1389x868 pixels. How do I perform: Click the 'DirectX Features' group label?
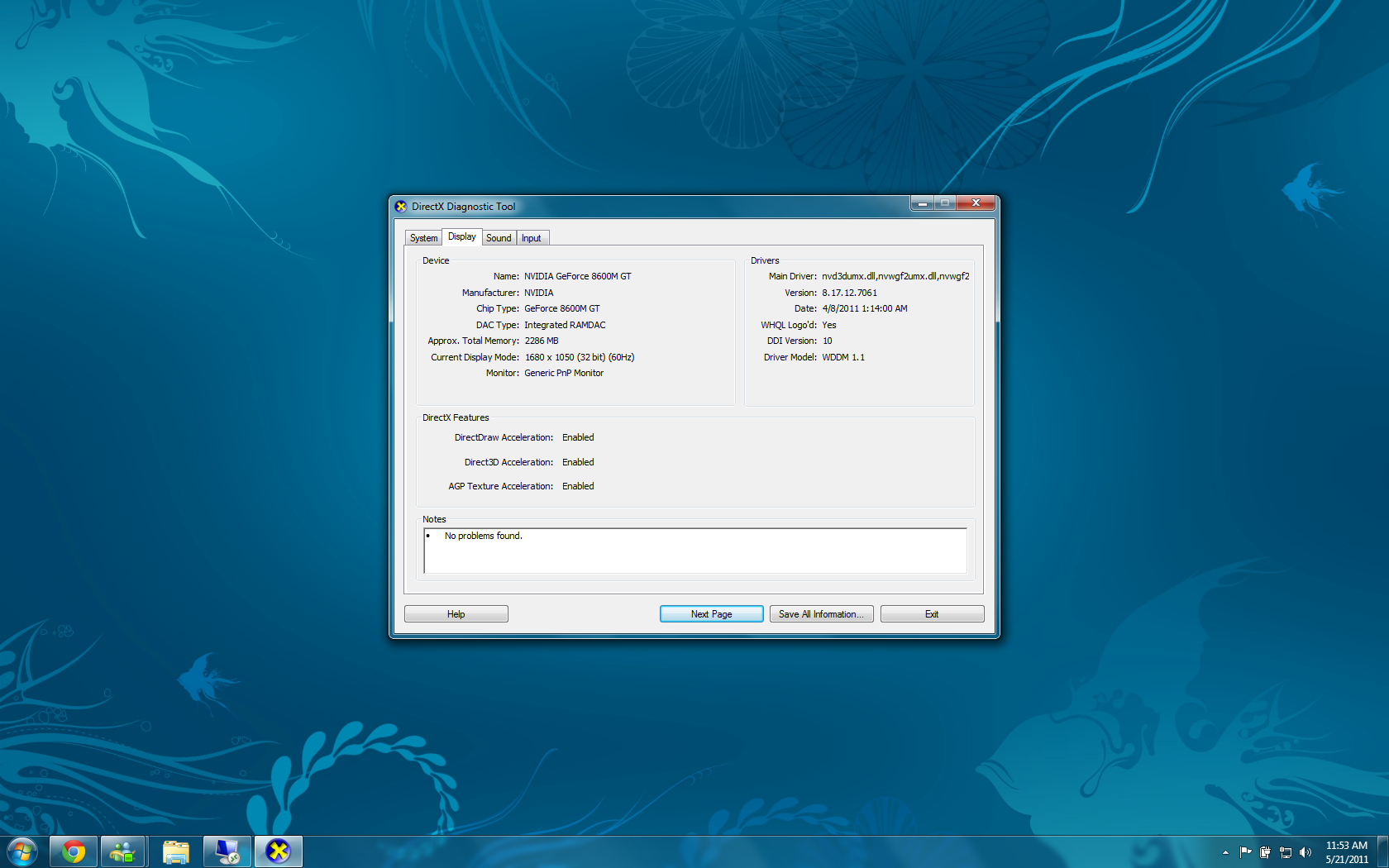coord(456,417)
